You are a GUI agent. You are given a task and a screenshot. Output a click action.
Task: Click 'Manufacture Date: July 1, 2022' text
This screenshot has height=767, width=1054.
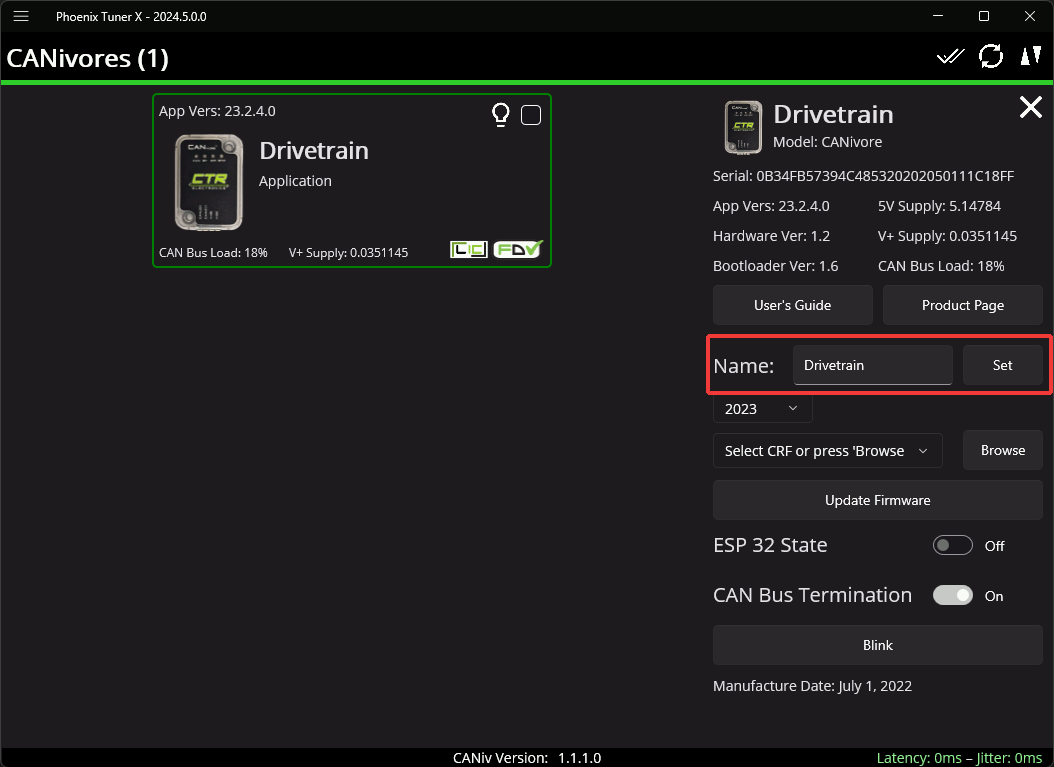point(812,686)
